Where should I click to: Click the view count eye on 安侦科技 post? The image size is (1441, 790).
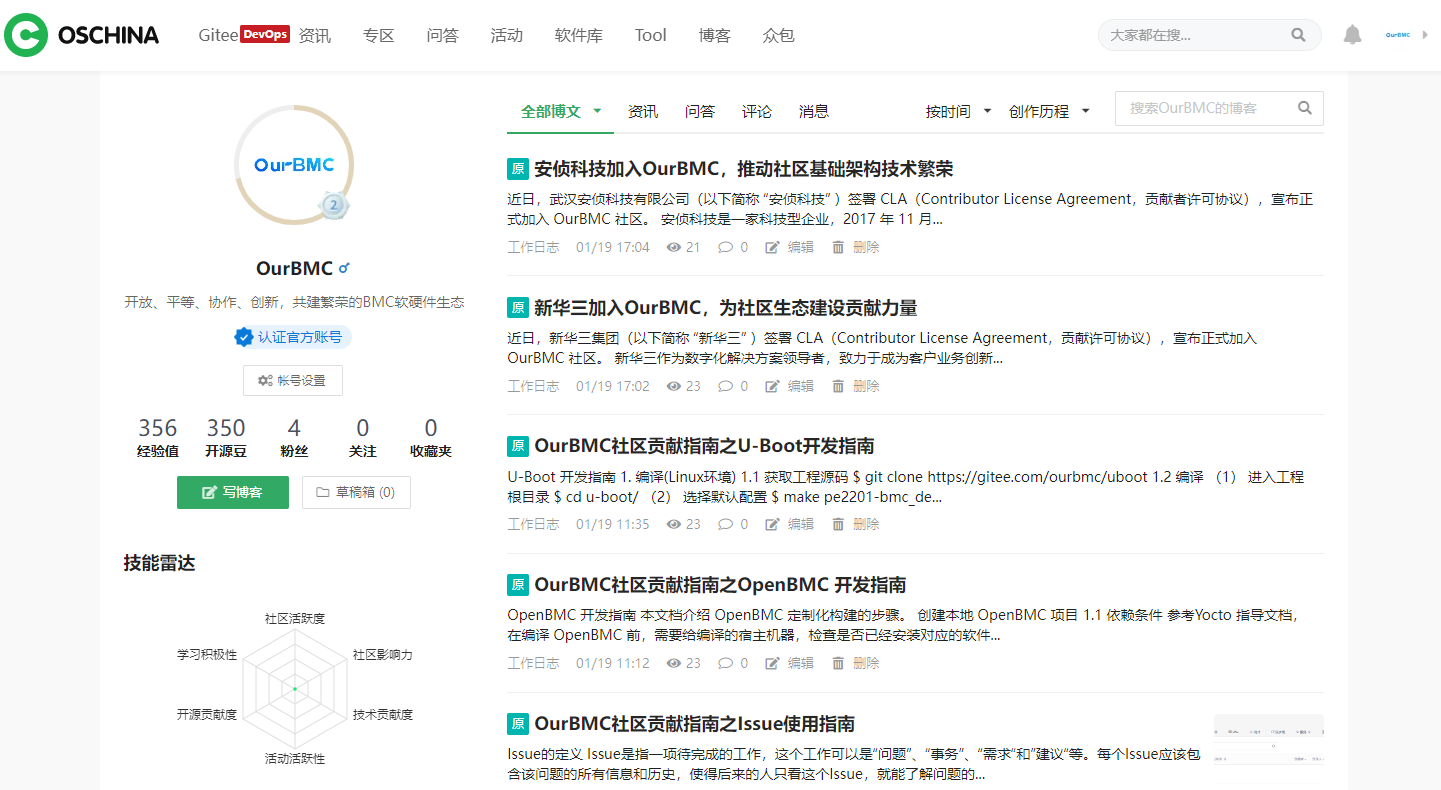(674, 247)
